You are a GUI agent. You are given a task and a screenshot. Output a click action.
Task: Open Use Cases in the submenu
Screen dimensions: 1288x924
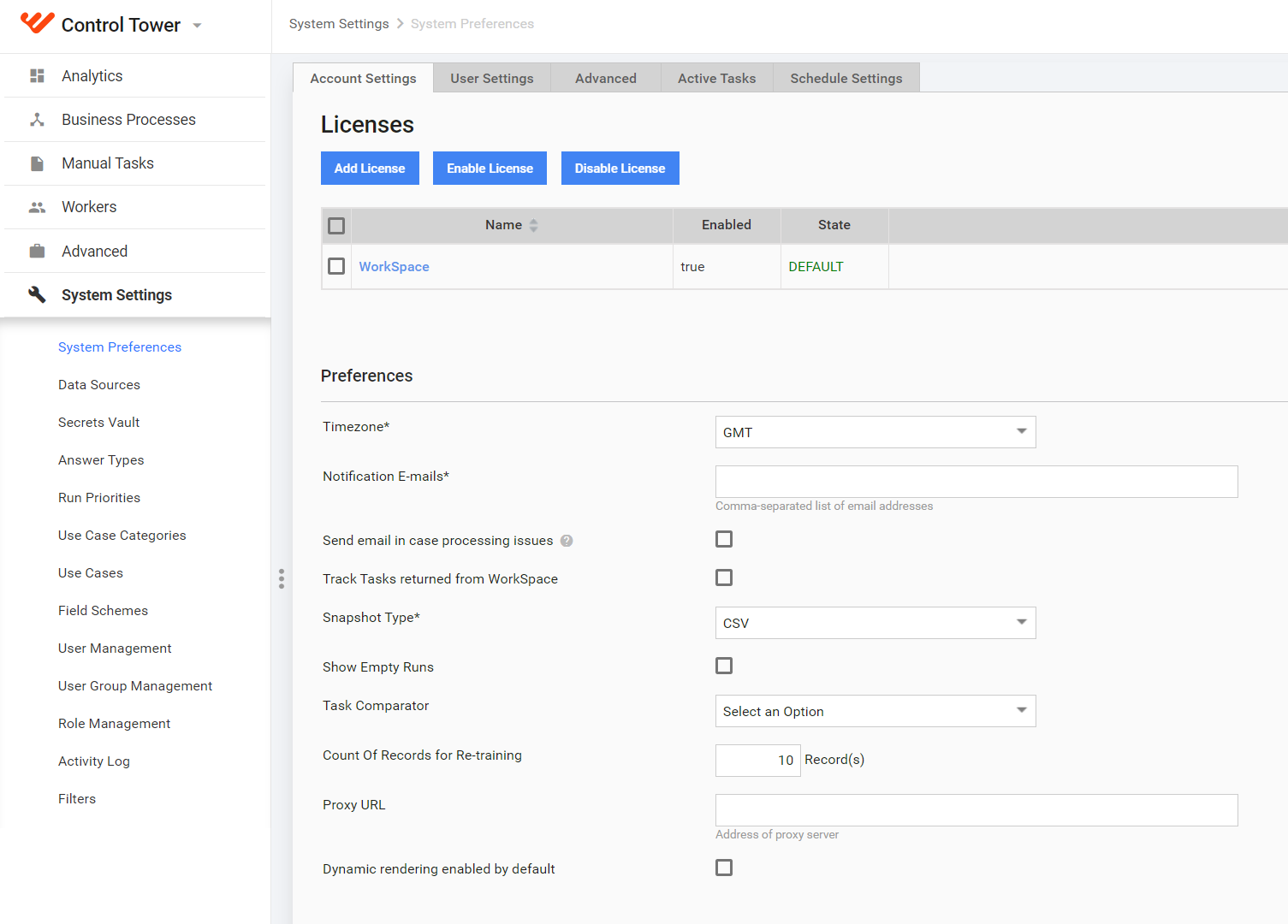pyautogui.click(x=91, y=573)
